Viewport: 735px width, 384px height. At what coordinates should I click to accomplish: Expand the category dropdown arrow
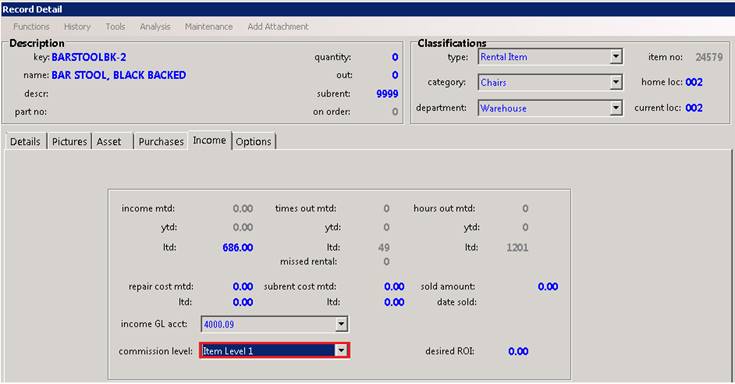coord(616,83)
